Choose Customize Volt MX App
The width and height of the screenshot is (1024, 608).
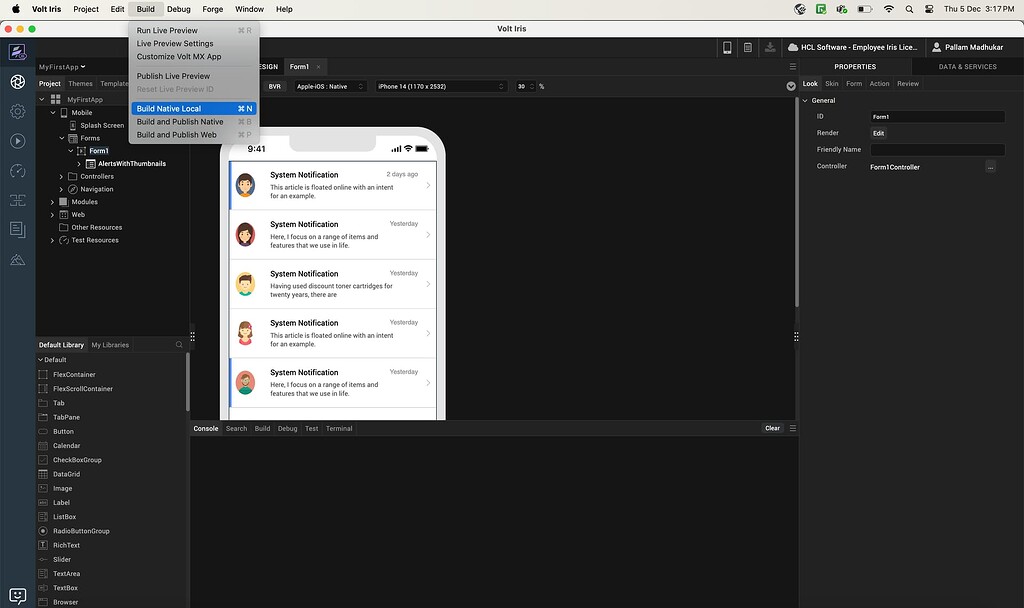tap(194, 56)
